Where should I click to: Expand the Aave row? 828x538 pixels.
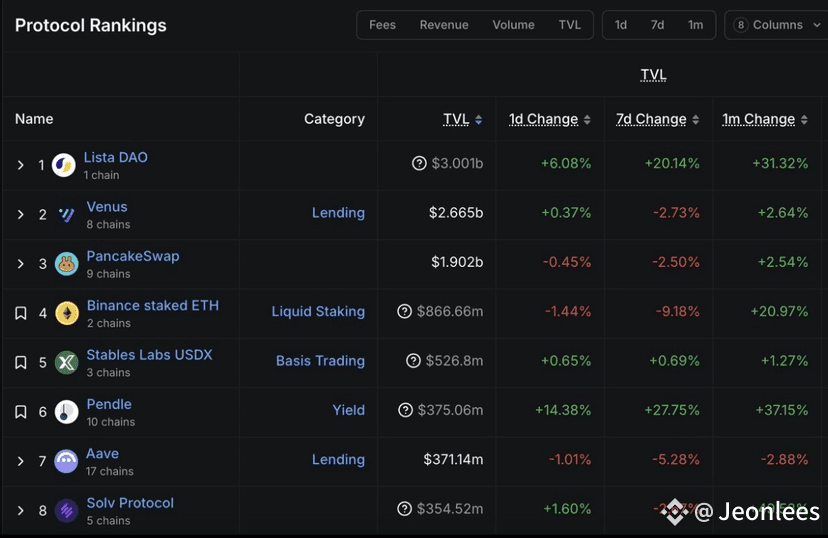point(21,461)
